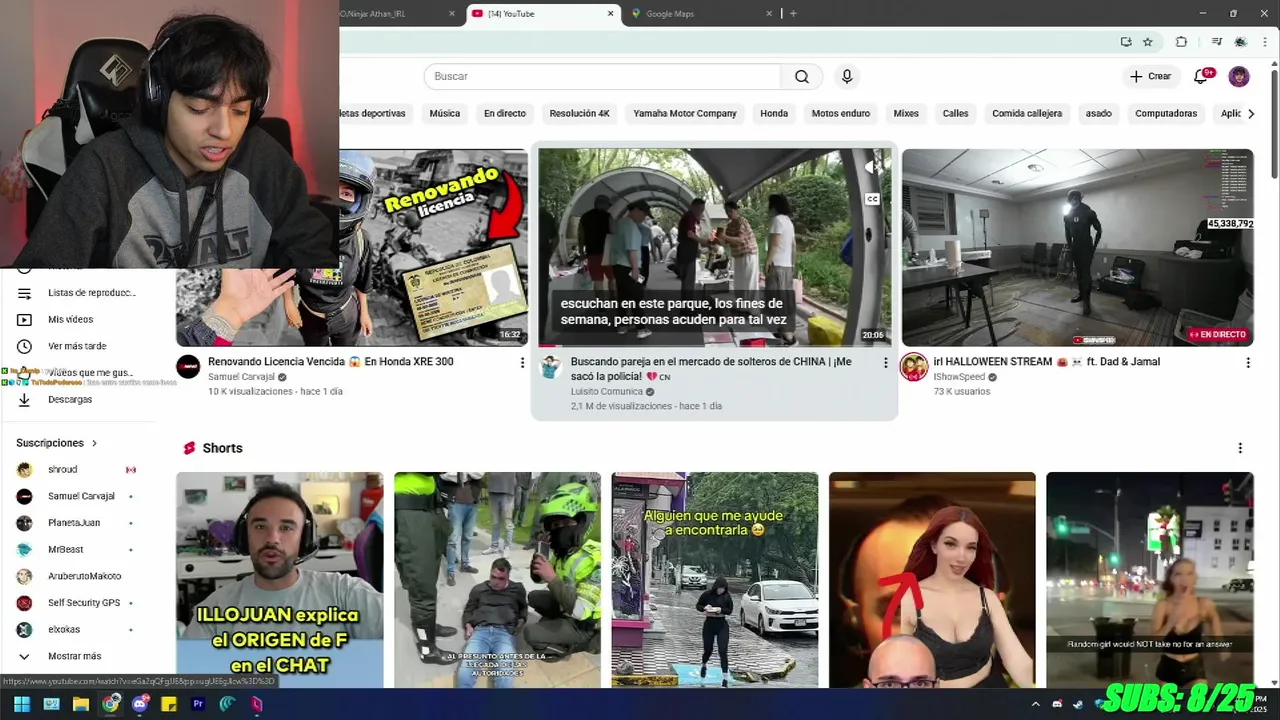Image resolution: width=1280 pixels, height=720 pixels.
Task: Click the install app icon in address bar
Action: 1126,42
